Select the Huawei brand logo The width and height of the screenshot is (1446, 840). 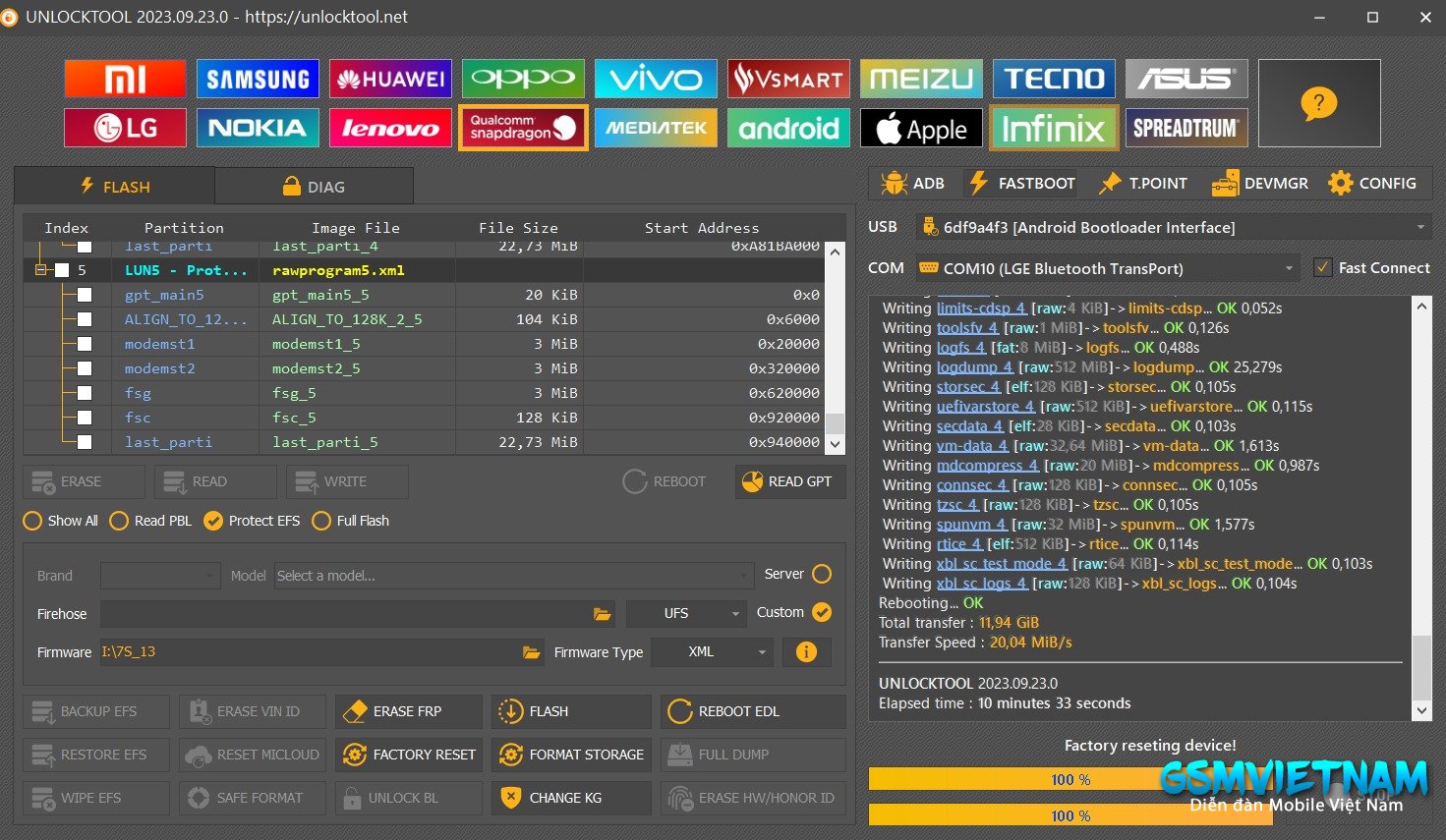[x=390, y=79]
